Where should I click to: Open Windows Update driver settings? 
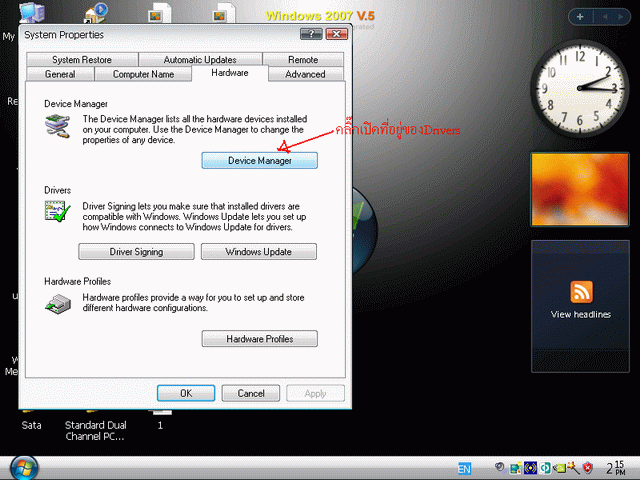[x=259, y=251]
